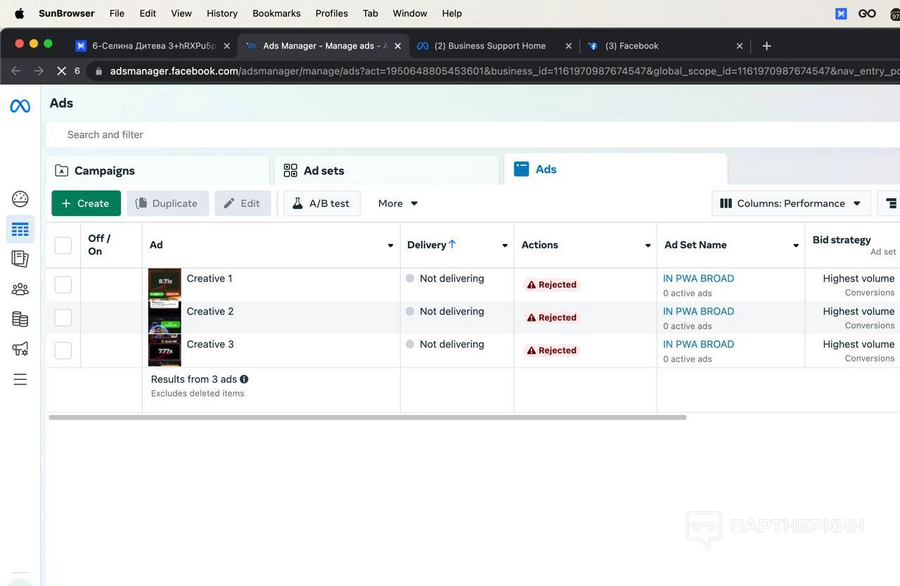Click info icon beside Results from 3 ads
Screen dimensions: 900x586
pos(244,379)
